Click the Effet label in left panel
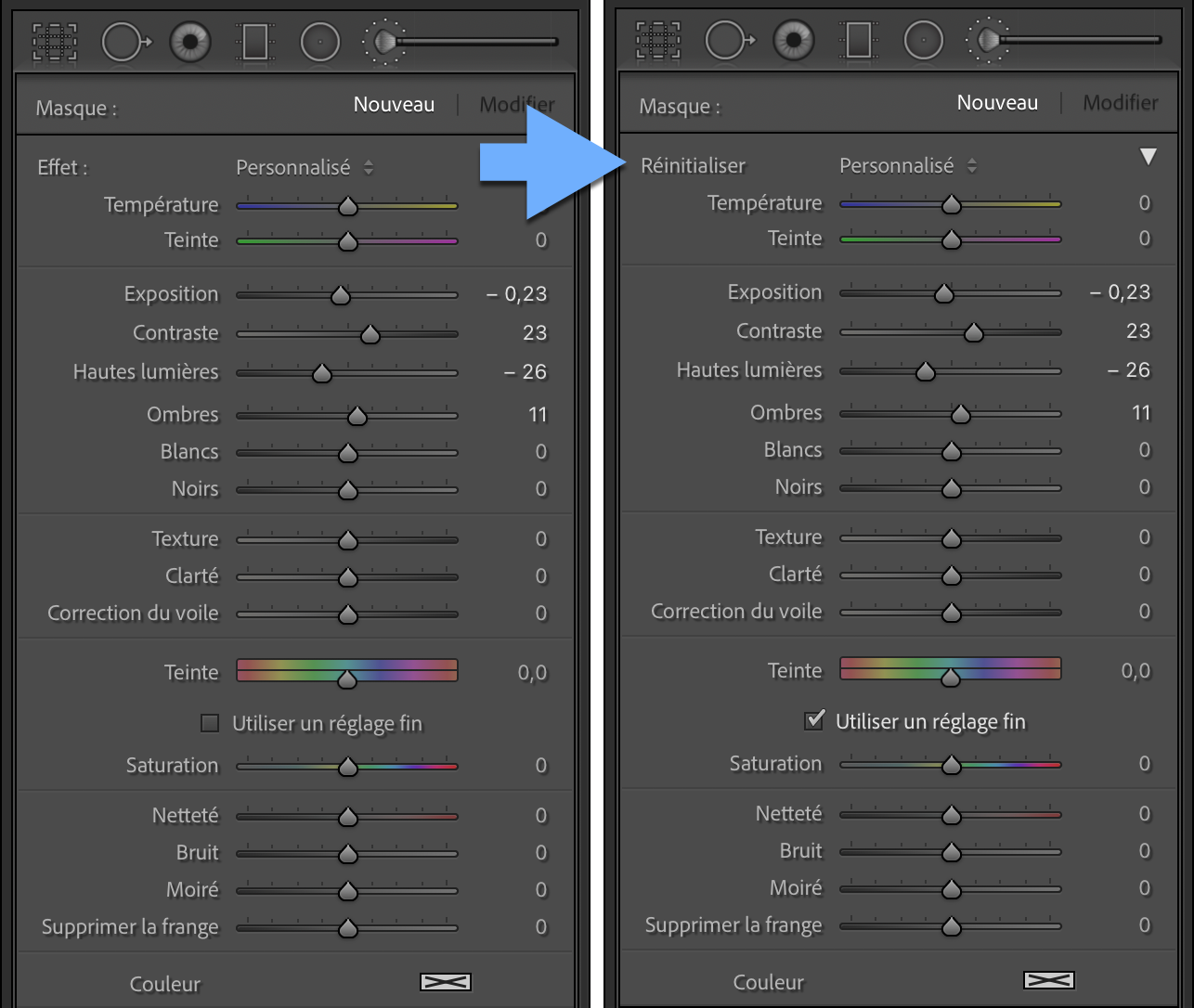1194x1008 pixels. [62, 168]
